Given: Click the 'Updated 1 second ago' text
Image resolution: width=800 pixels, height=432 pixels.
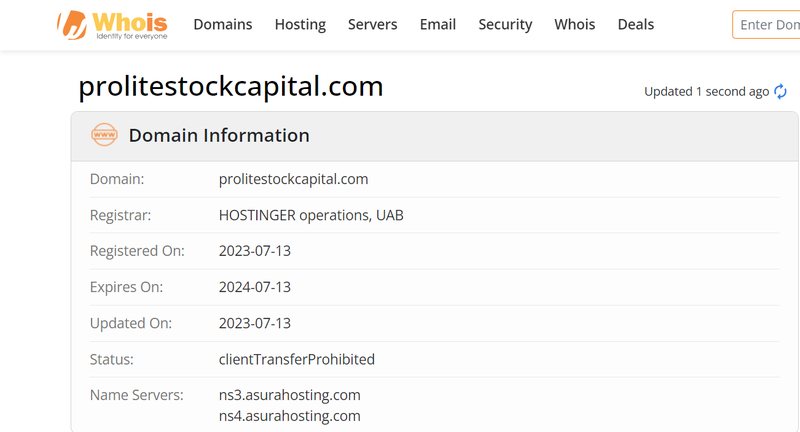Looking at the screenshot, I should tap(706, 91).
